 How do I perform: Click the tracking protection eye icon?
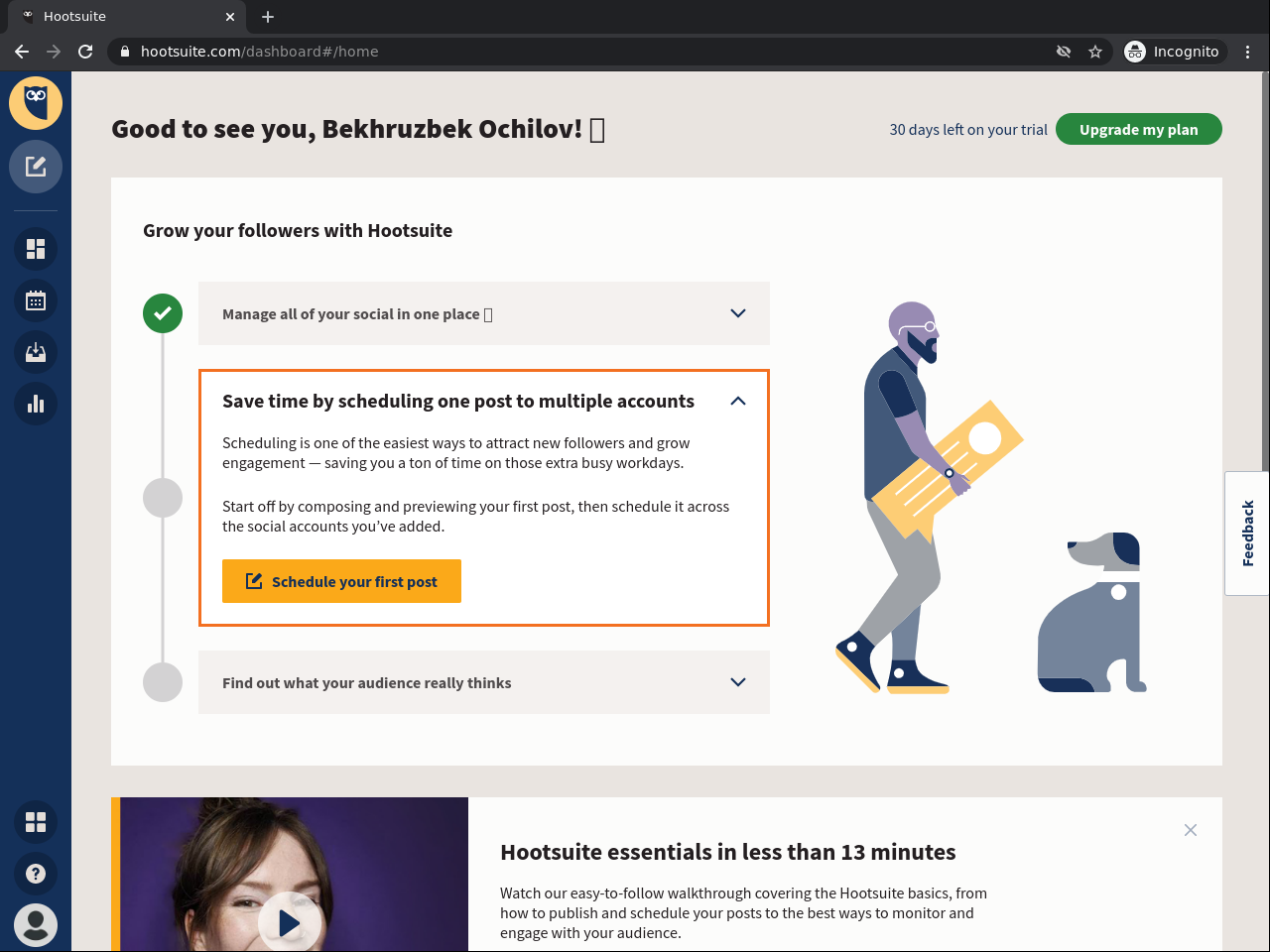coord(1064,52)
